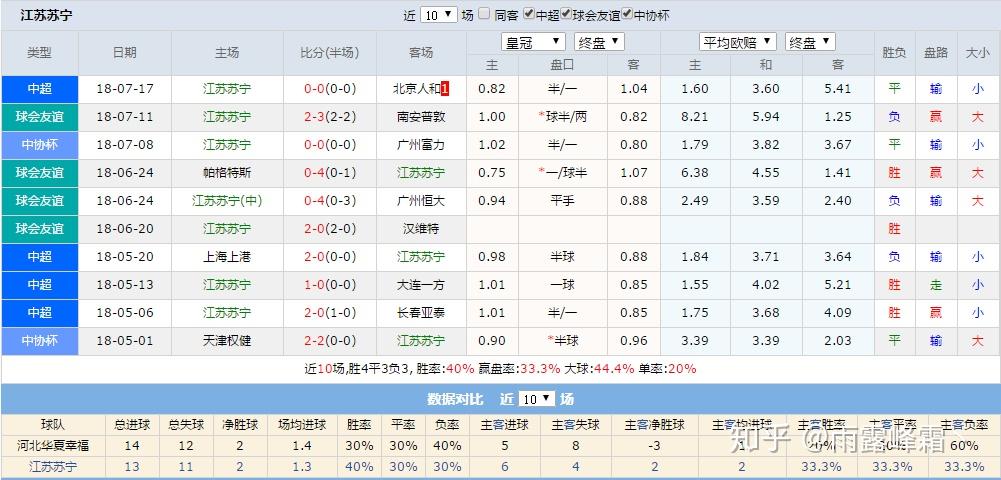The height and width of the screenshot is (480, 1001).
Task: Click the 中协杯 label on 18-05-01 row
Action: point(40,341)
